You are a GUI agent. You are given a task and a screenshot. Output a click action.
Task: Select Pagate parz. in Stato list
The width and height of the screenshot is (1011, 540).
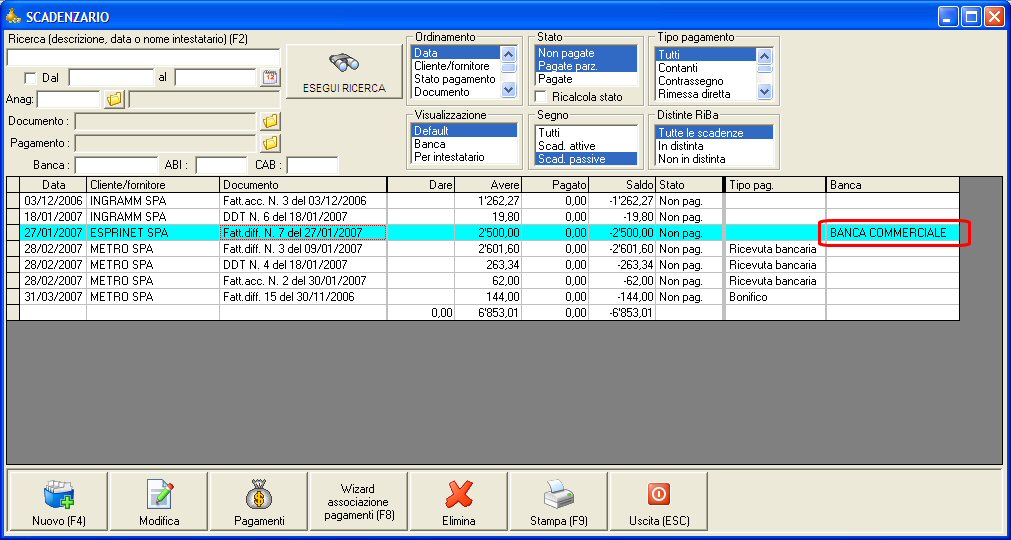[x=586, y=66]
